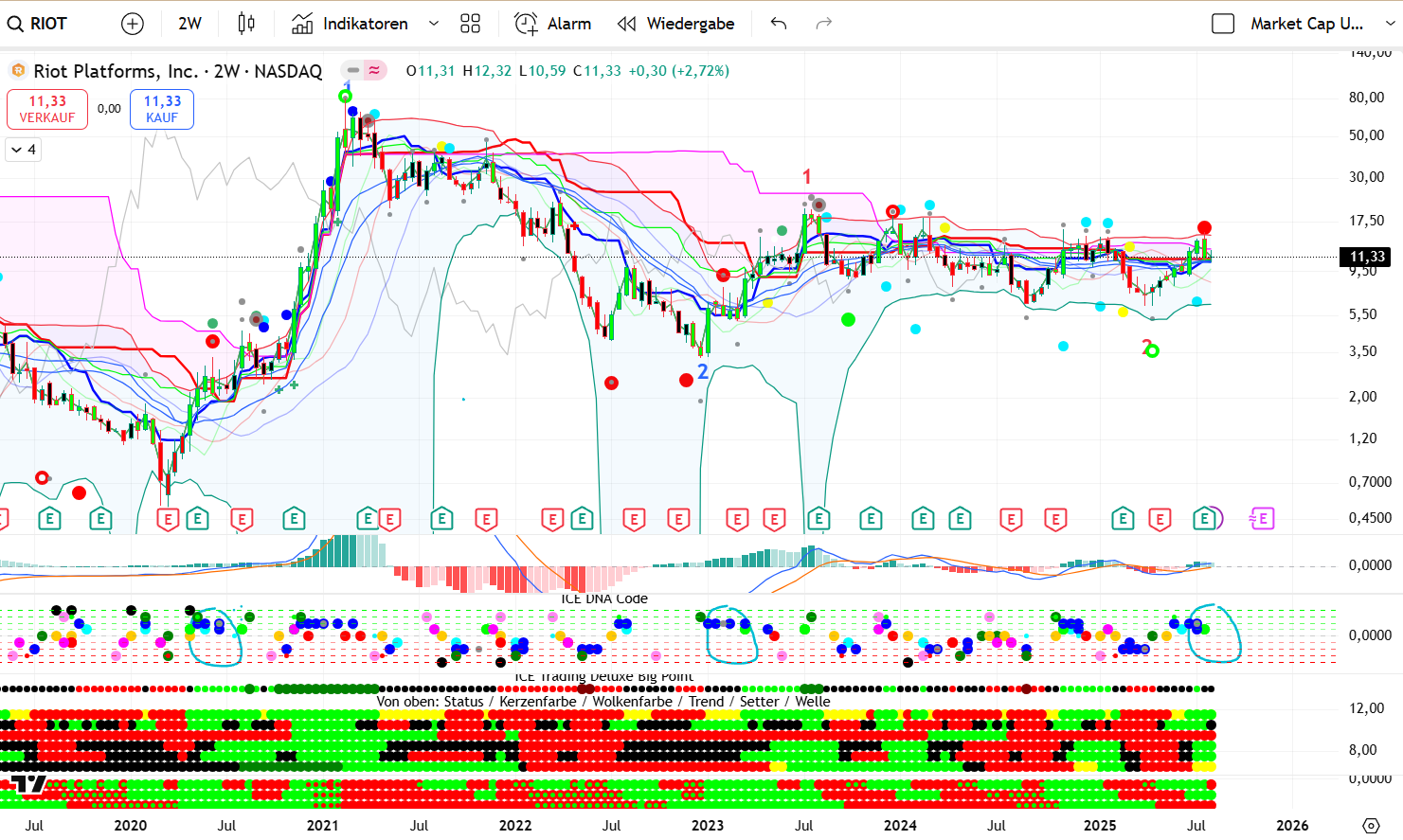Open the candlestick chart type menu
The width and height of the screenshot is (1403, 840).
coord(246,24)
